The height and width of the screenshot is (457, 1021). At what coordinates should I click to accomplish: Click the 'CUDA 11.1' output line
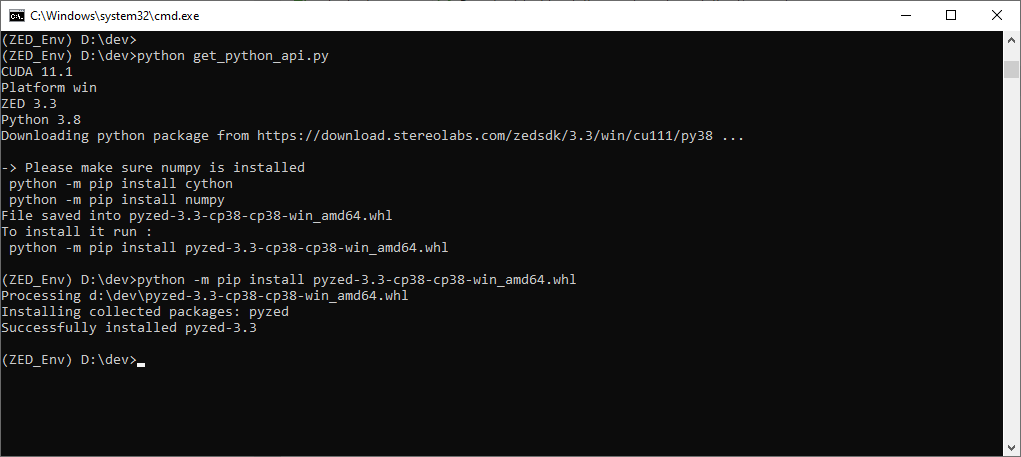point(36,72)
